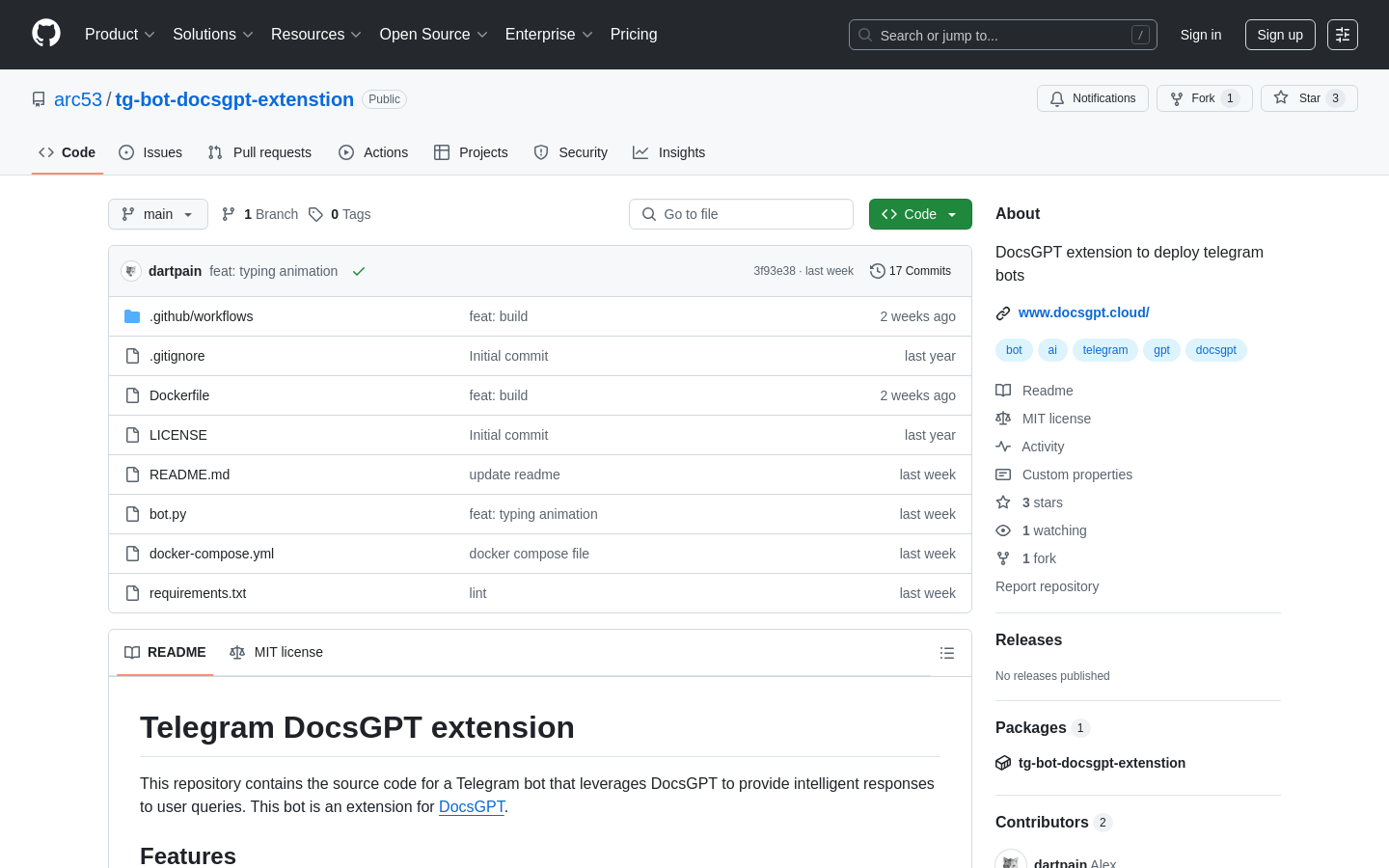Open the .github/workflows folder
Image resolution: width=1389 pixels, height=868 pixels.
coord(201,316)
